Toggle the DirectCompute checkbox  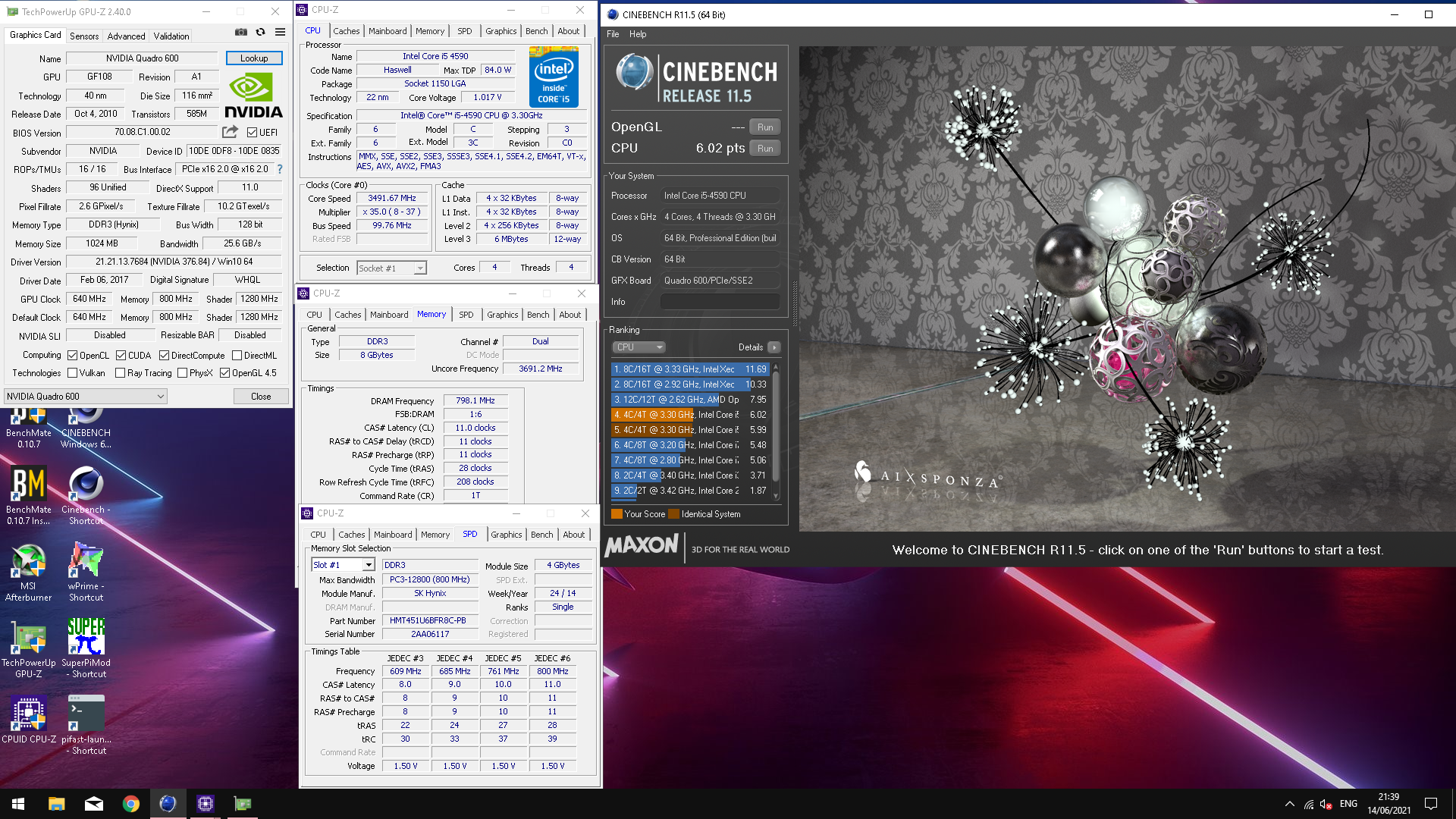pos(164,355)
